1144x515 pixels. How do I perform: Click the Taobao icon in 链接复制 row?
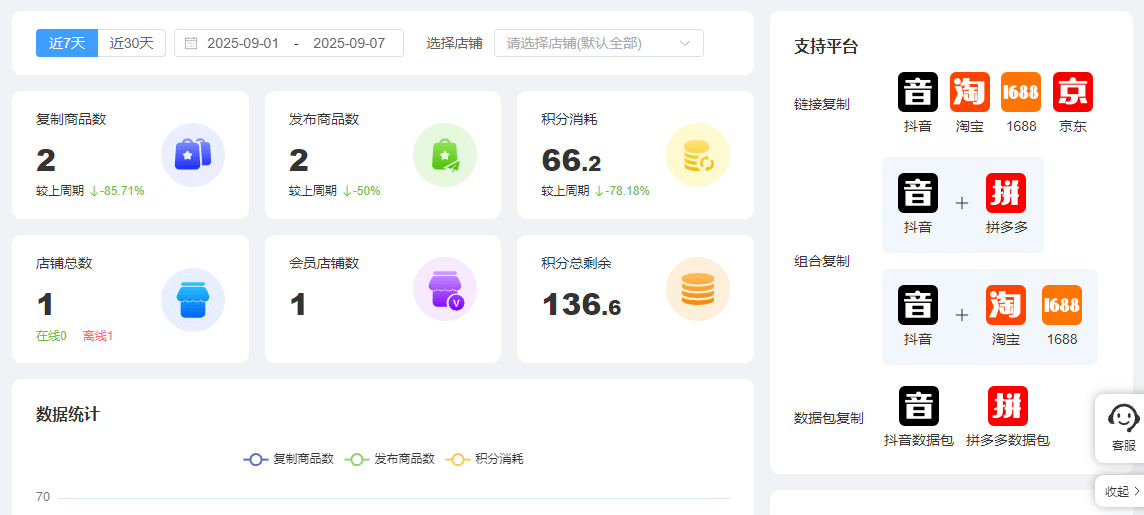(969, 92)
